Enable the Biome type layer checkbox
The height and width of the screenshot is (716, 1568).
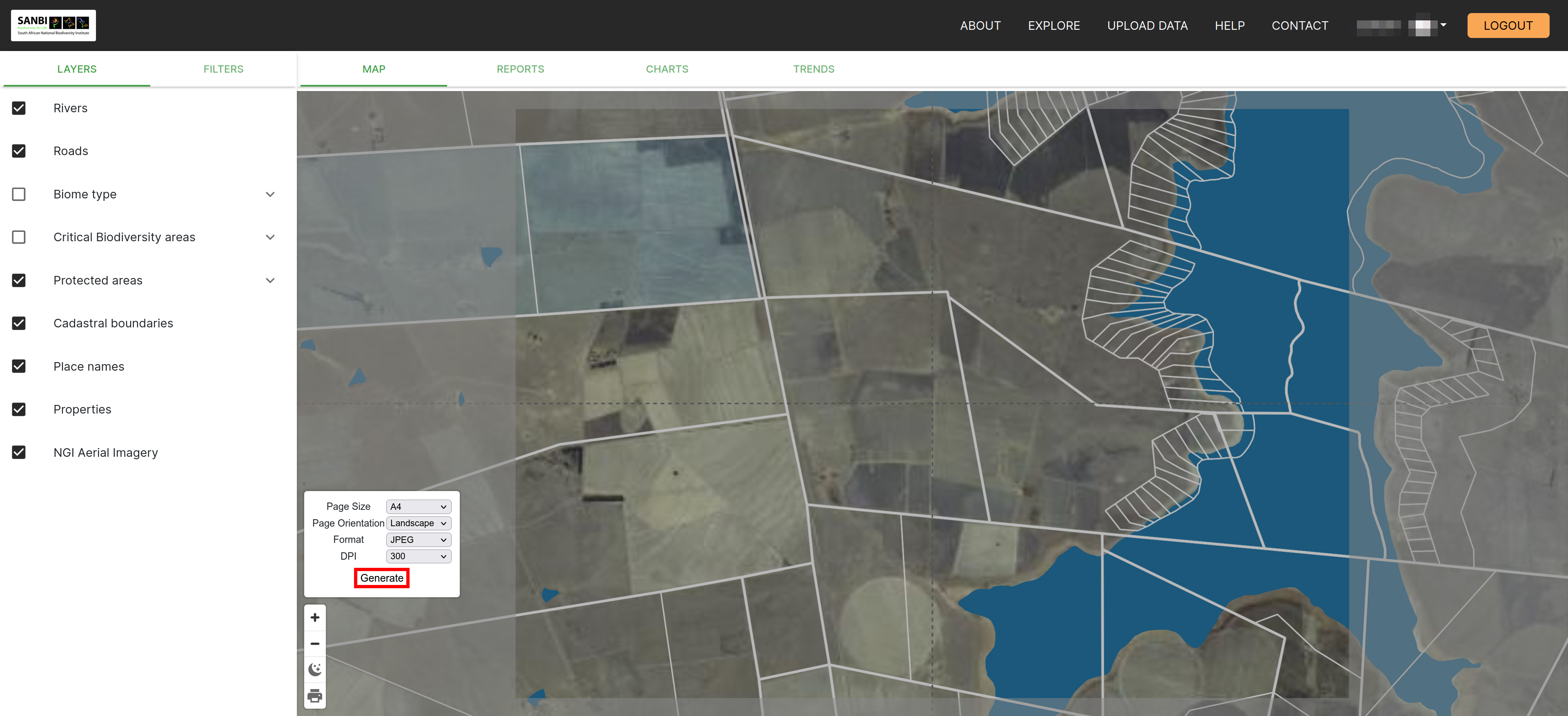coord(19,194)
